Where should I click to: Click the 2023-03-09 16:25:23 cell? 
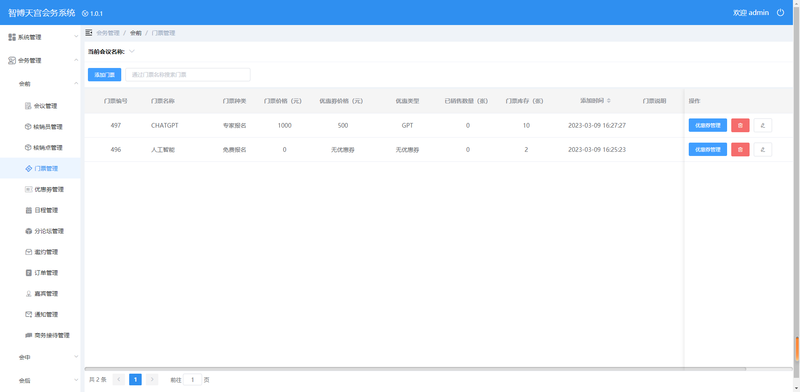point(597,150)
